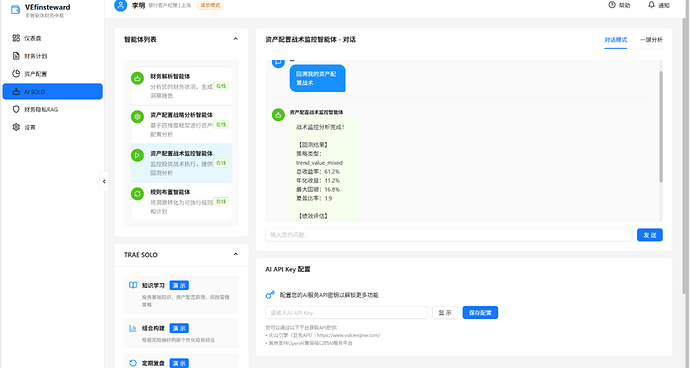The image size is (690, 368).
Task: Click the 发送 send button
Action: click(x=650, y=235)
